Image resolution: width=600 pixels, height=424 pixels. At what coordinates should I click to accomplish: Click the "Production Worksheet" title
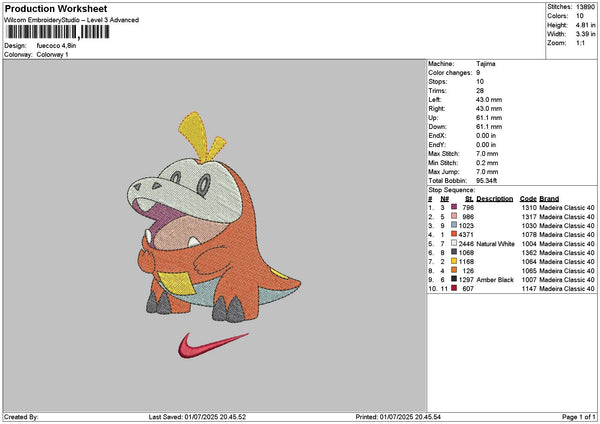56,8
